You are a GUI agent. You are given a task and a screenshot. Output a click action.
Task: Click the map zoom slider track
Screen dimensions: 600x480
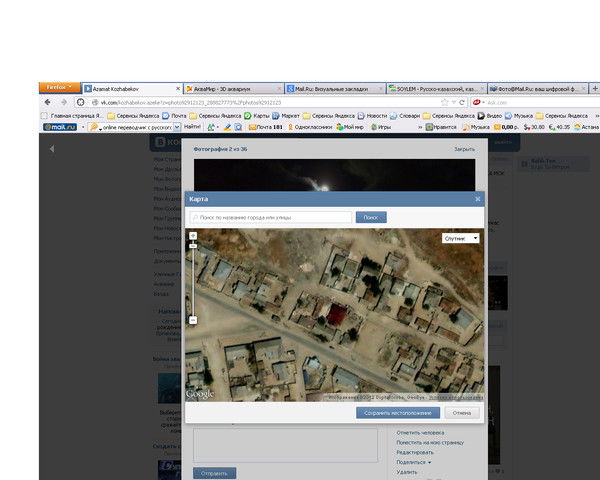tap(193, 278)
